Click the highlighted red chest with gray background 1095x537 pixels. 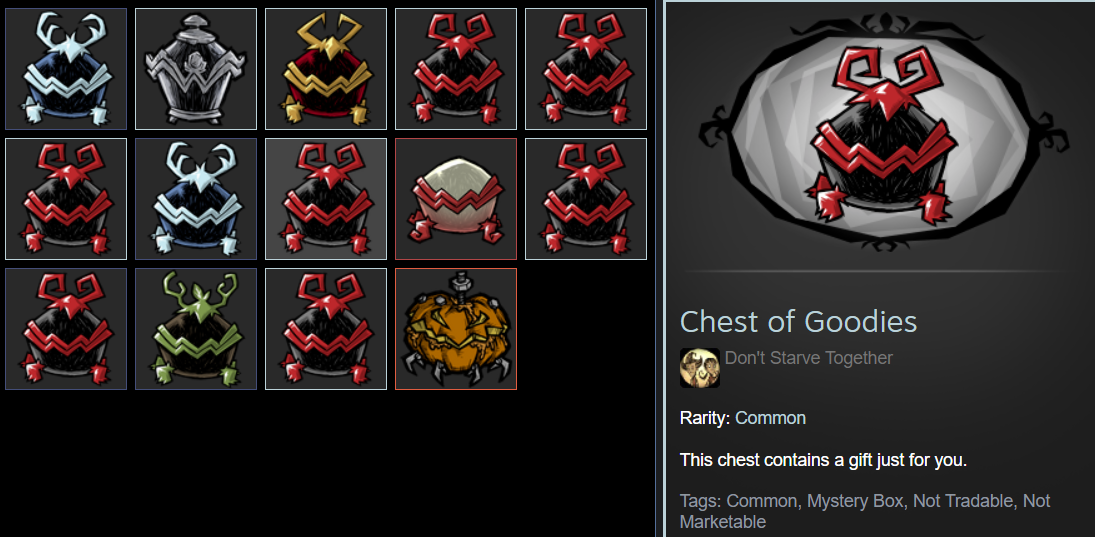[325, 199]
